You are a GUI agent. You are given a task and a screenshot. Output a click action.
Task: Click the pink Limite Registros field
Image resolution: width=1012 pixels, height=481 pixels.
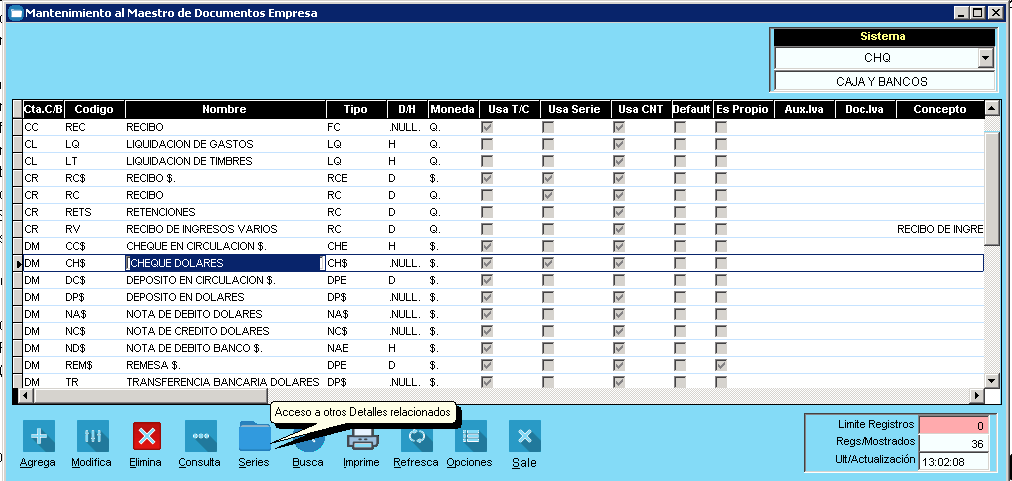click(x=953, y=425)
